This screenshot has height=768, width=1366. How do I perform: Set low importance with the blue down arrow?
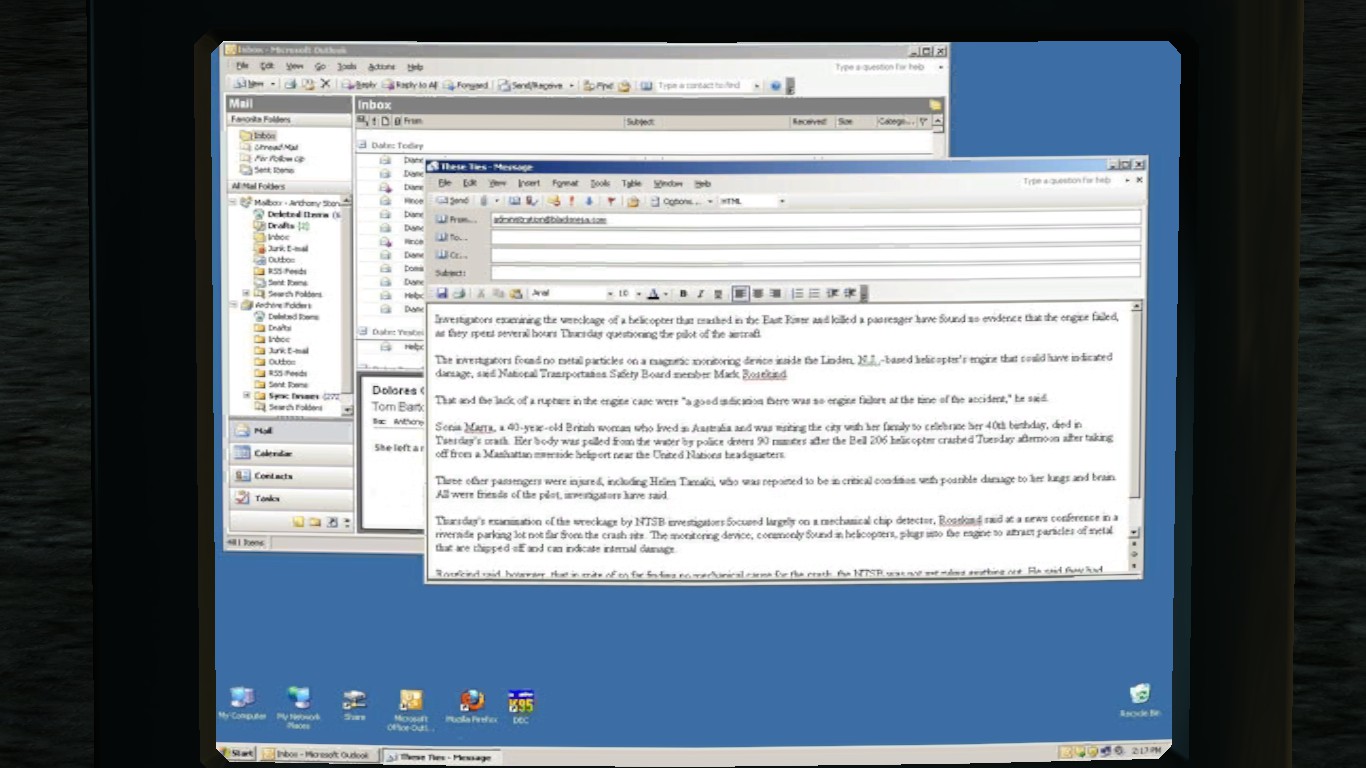tap(588, 201)
